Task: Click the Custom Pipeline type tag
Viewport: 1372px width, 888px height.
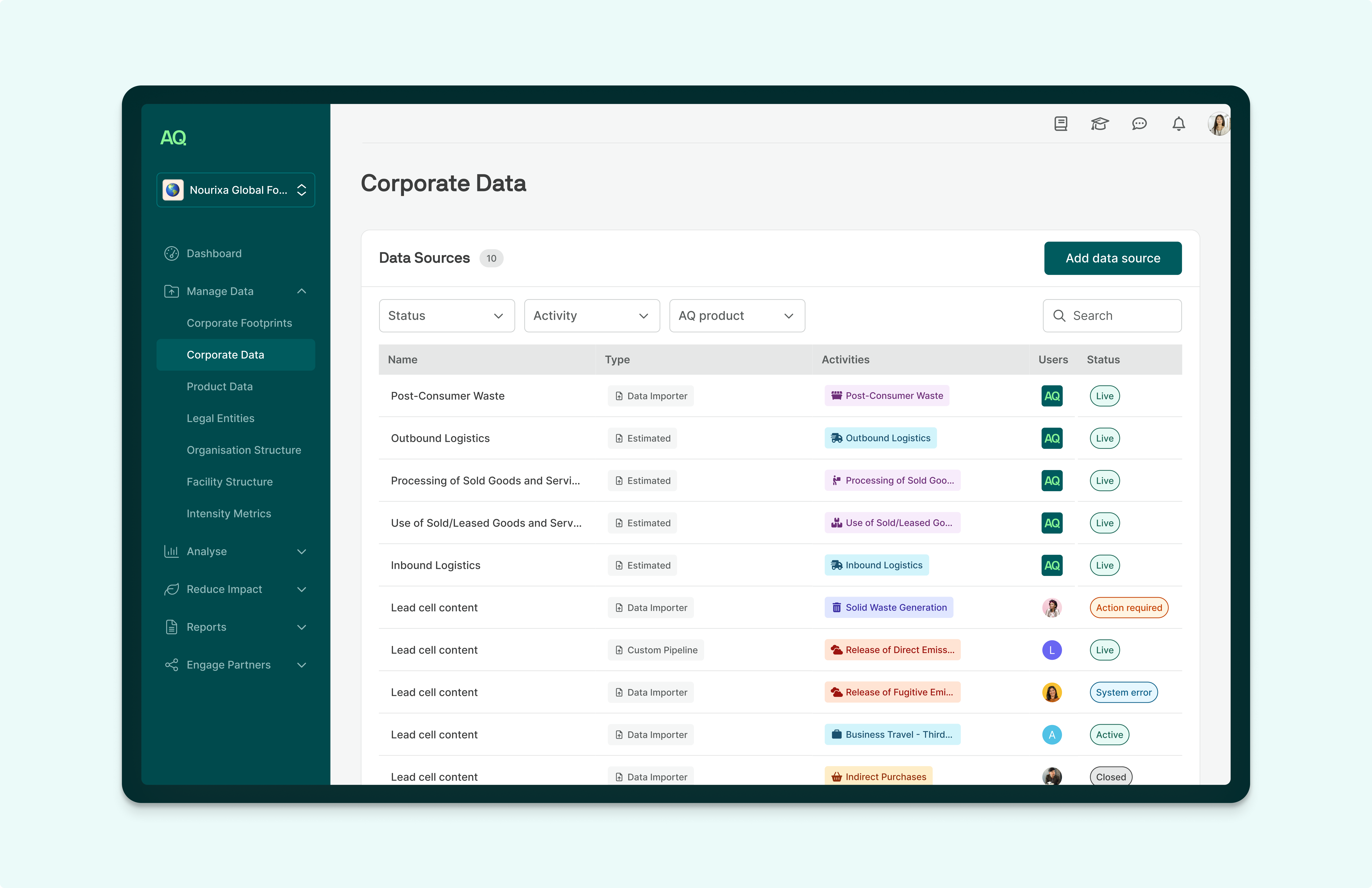Action: coord(656,650)
